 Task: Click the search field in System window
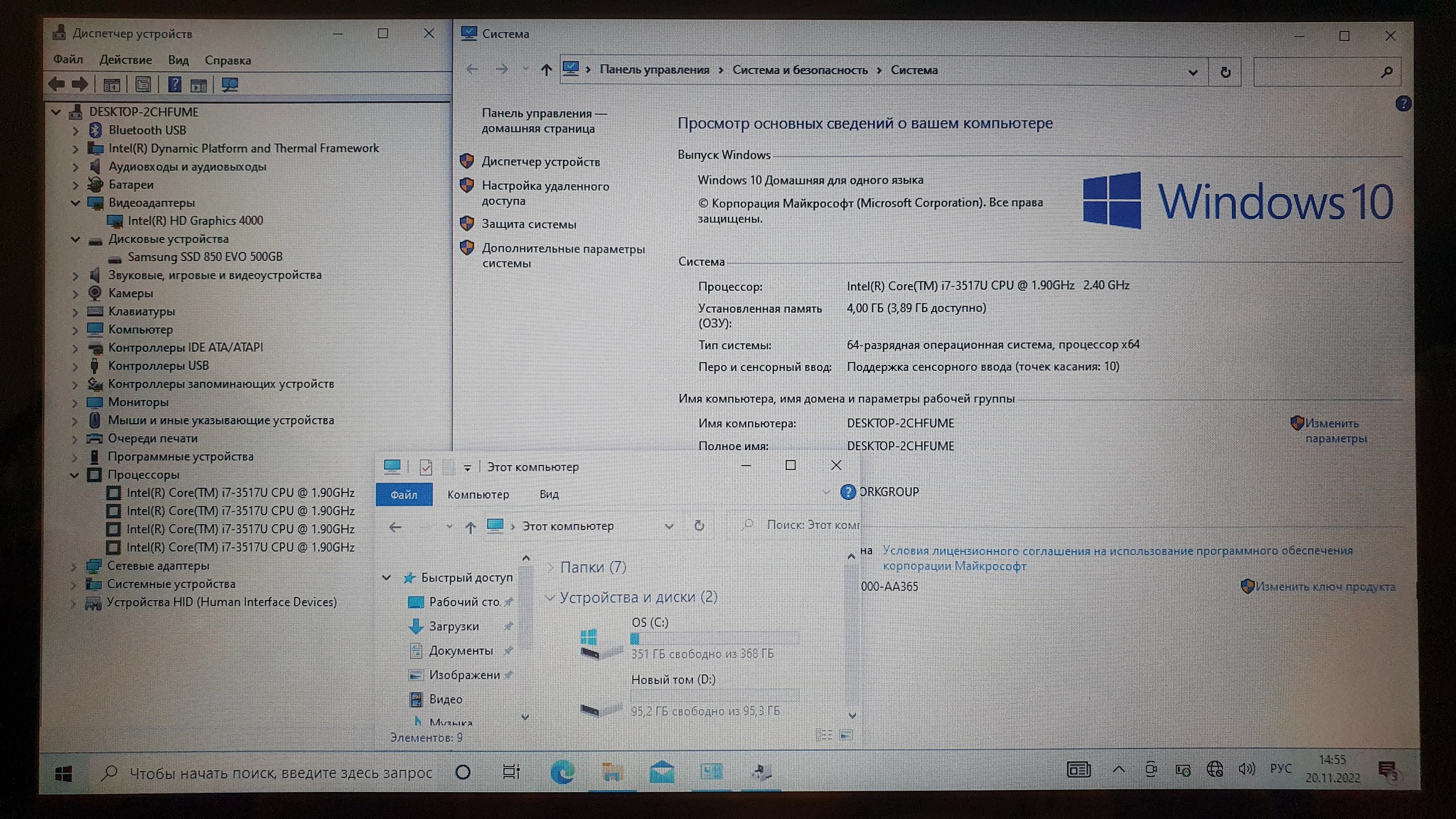coord(1327,72)
